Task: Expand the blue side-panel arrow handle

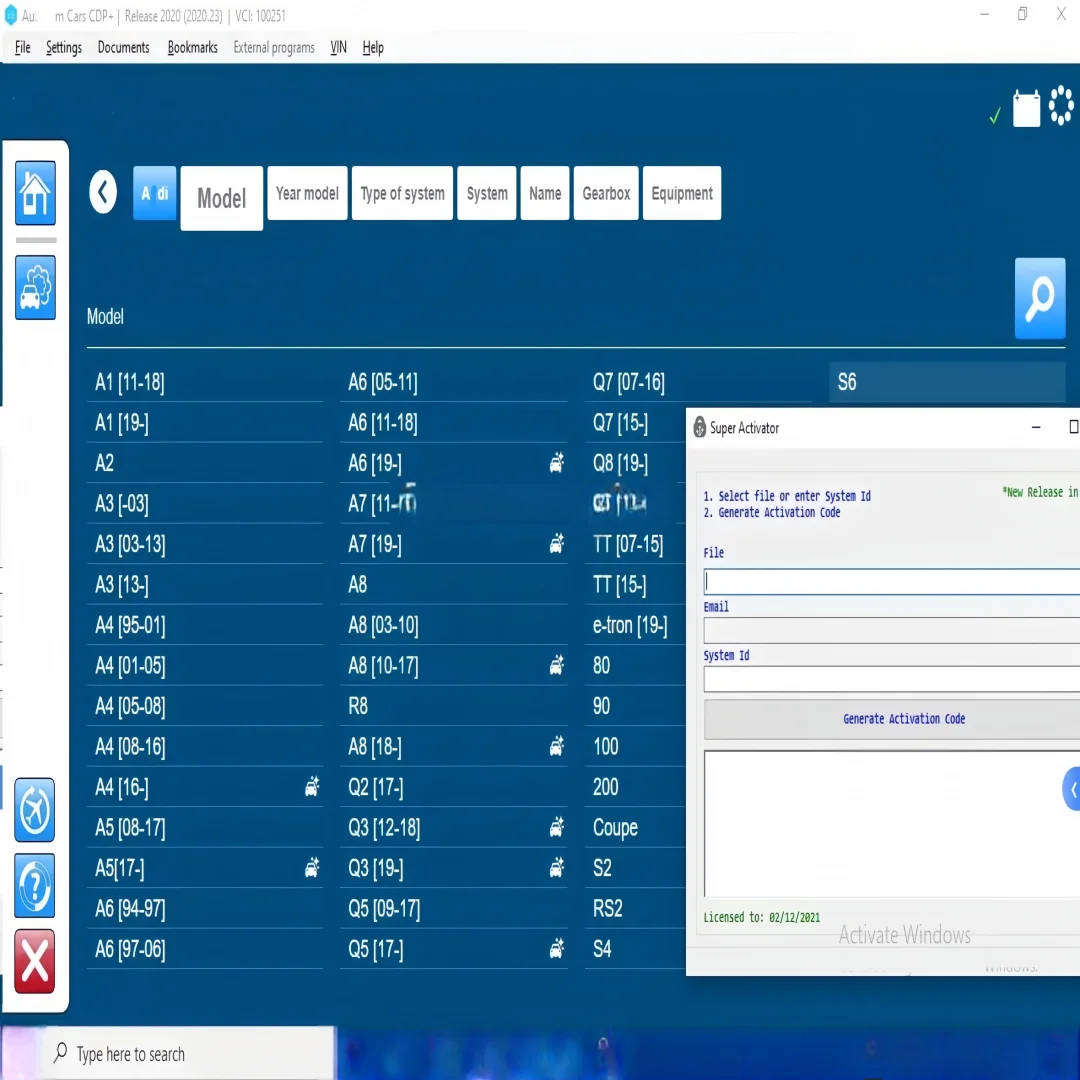Action: coord(1072,789)
